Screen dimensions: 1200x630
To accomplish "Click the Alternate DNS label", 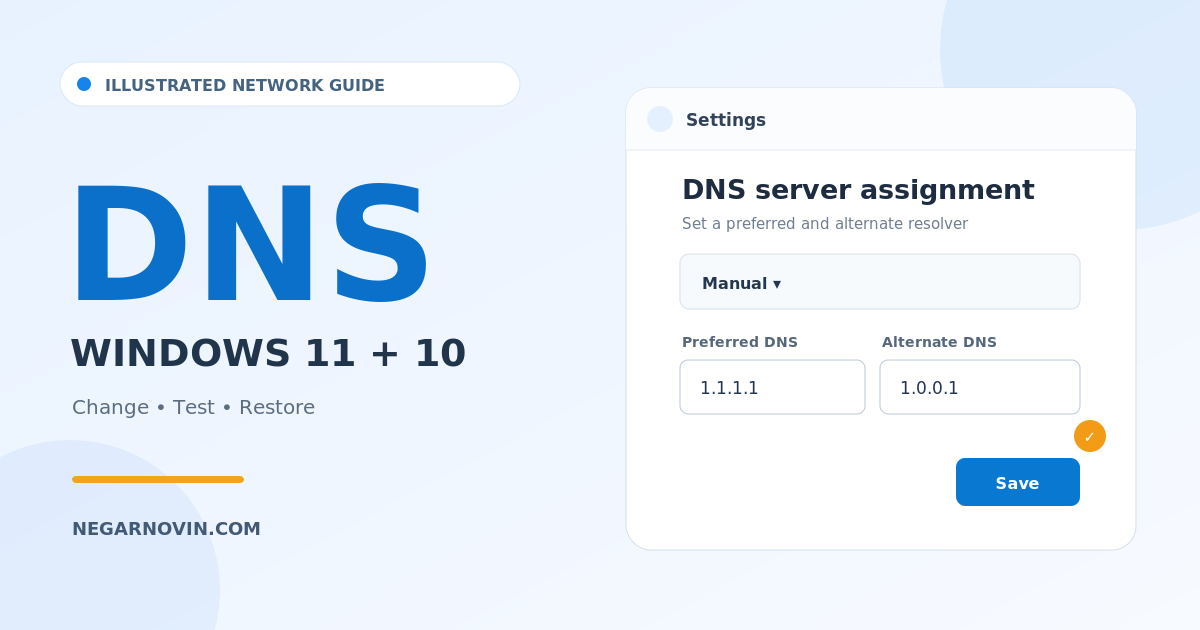I will point(939,343).
